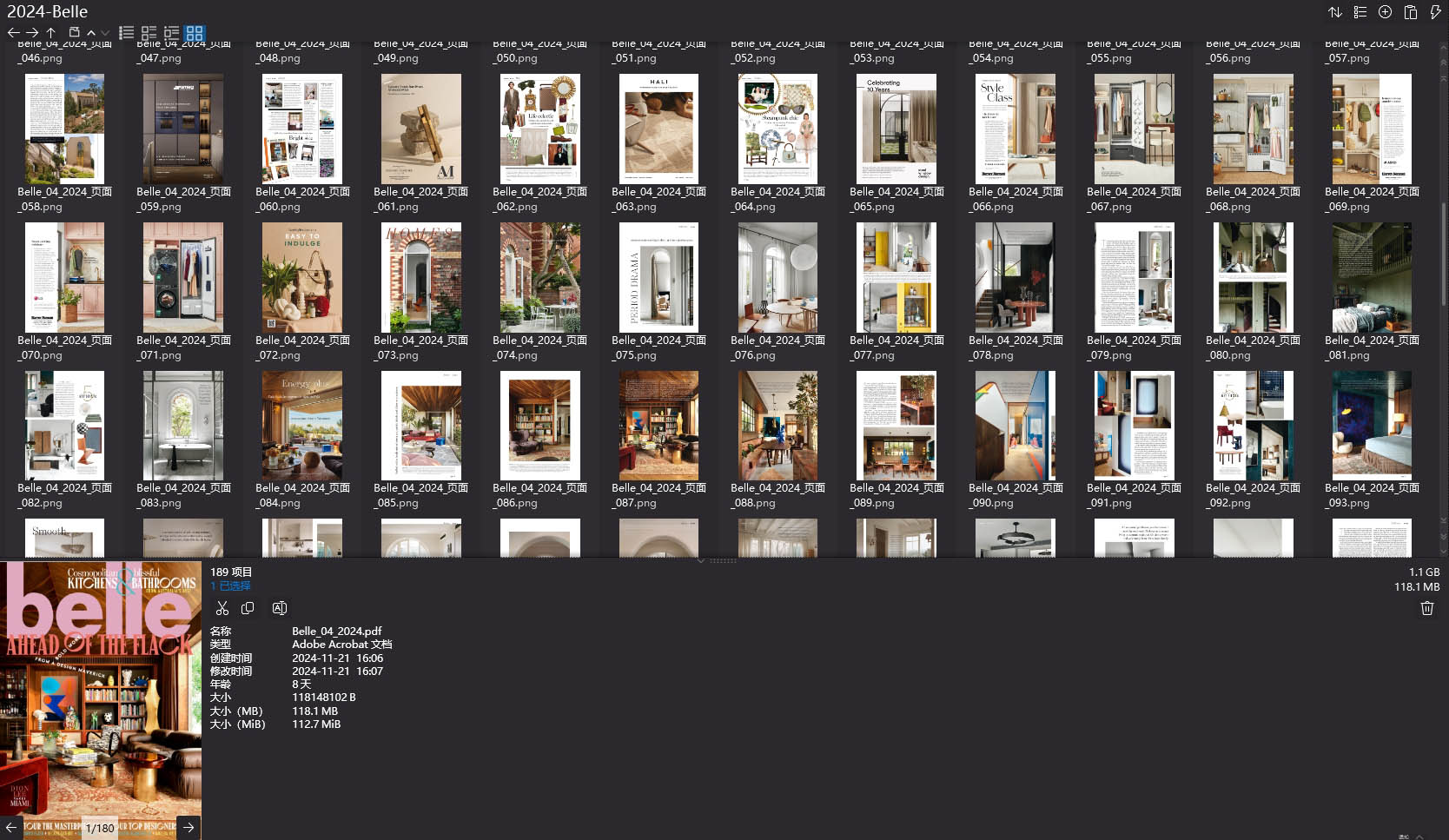Show previous page in the PDF preview
The height and width of the screenshot is (840, 1449).
point(11,828)
